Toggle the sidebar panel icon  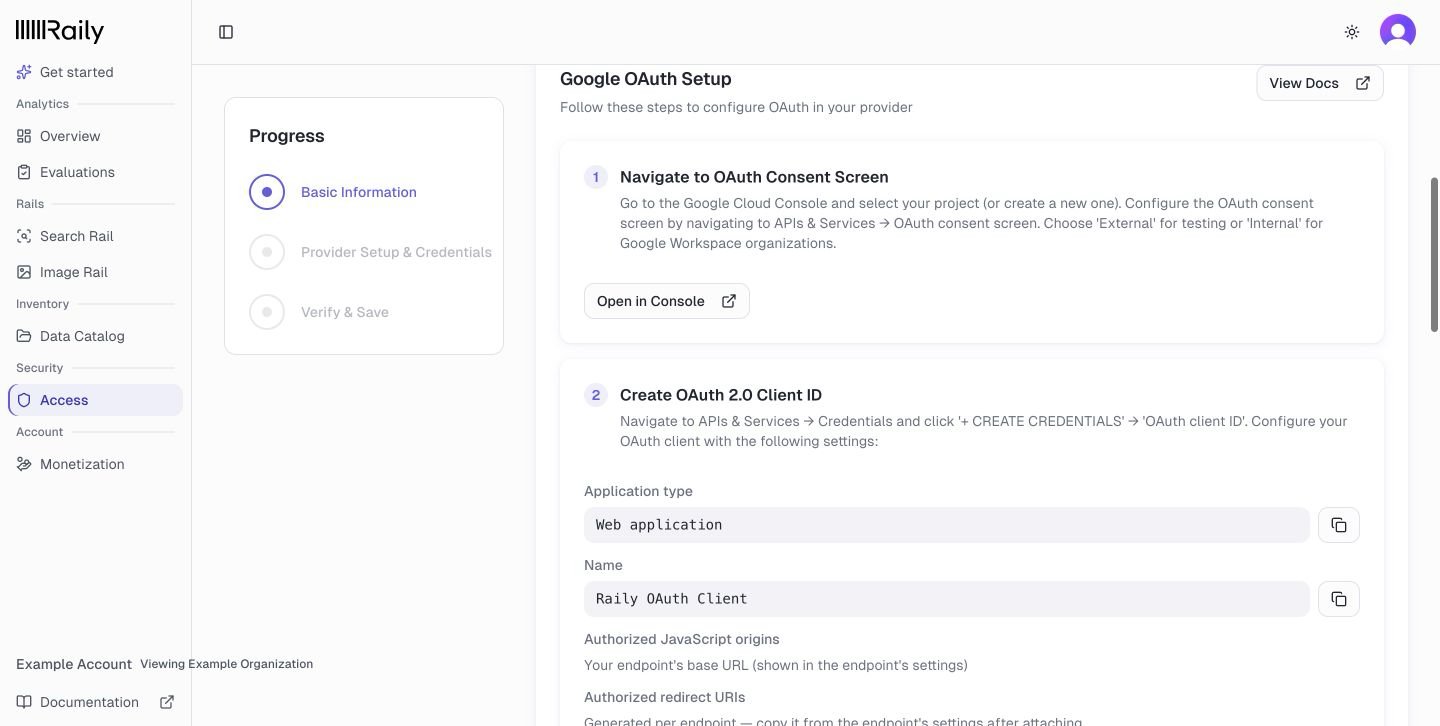(x=226, y=32)
